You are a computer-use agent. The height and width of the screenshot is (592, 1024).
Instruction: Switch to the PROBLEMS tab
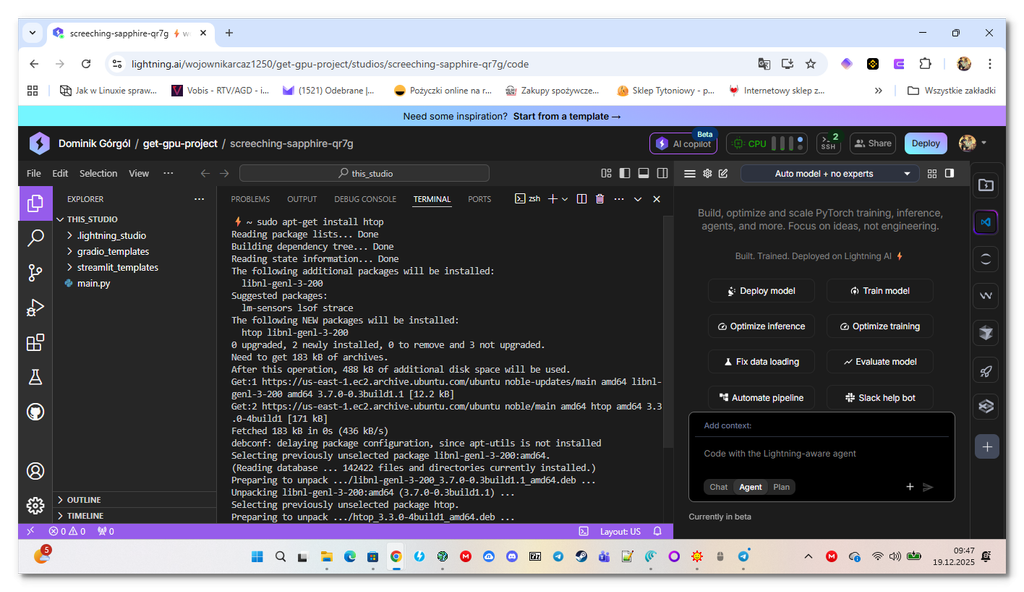(250, 199)
